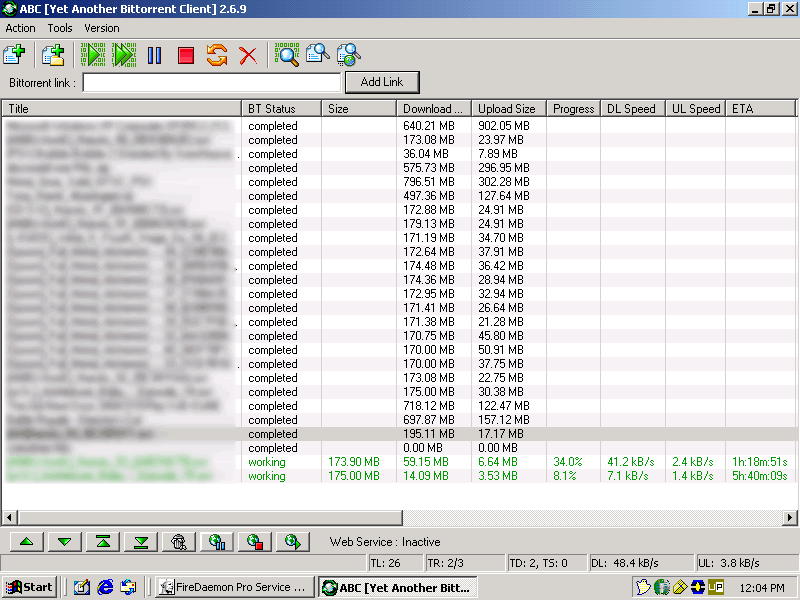Sort by the BT Status column header
This screenshot has width=800, height=600.
point(281,109)
